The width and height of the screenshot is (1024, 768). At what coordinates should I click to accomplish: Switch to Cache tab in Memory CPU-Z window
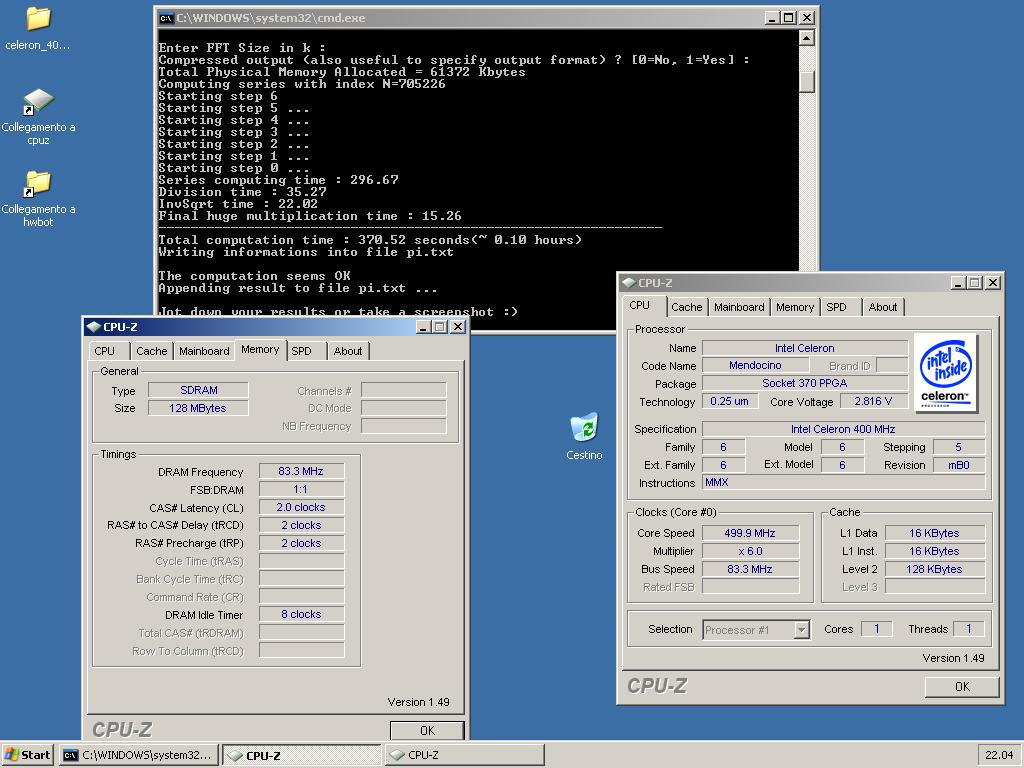152,351
